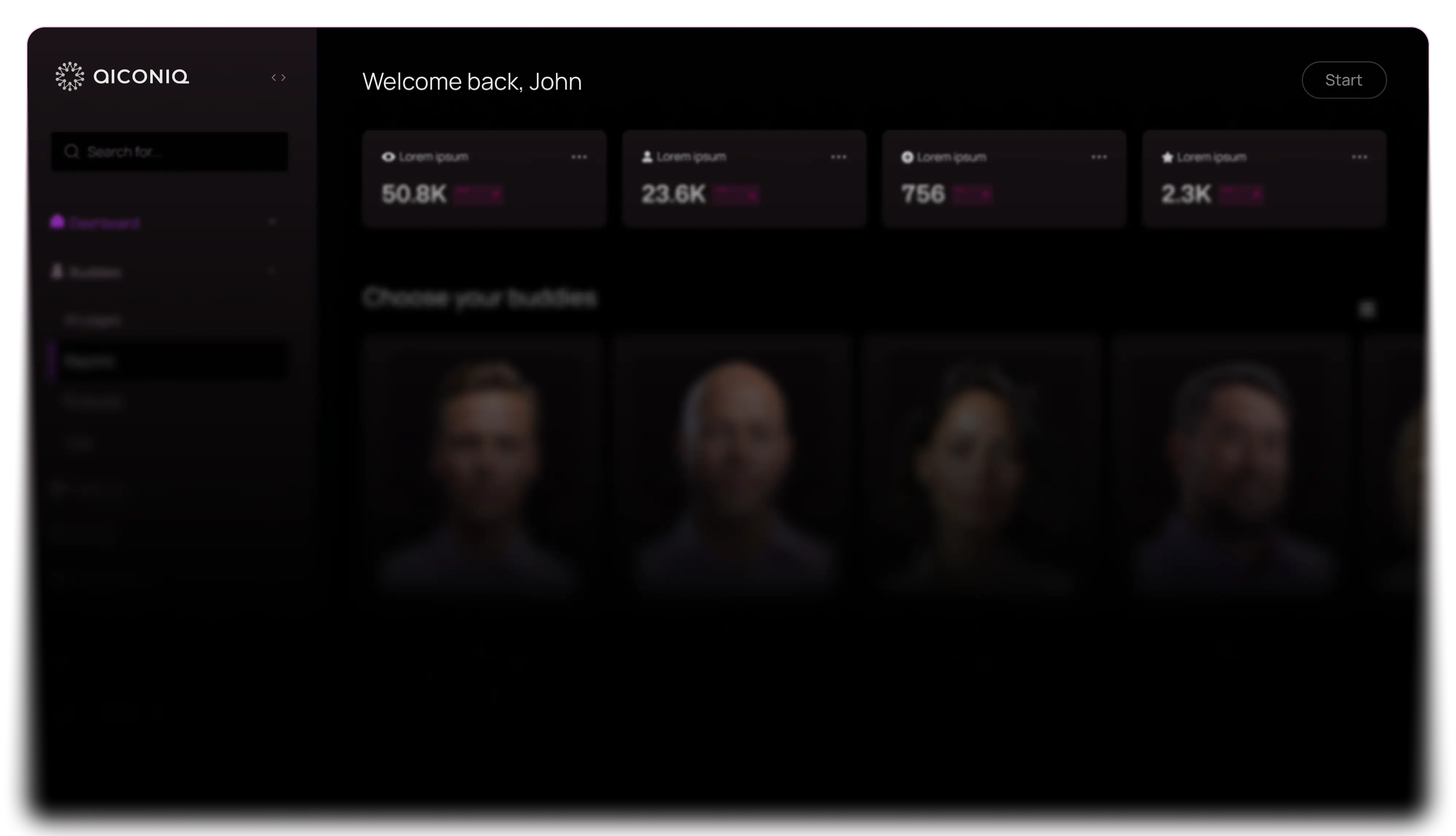Expand the Dashboard chevron in sidebar
This screenshot has width=1456, height=836.
coord(273,222)
